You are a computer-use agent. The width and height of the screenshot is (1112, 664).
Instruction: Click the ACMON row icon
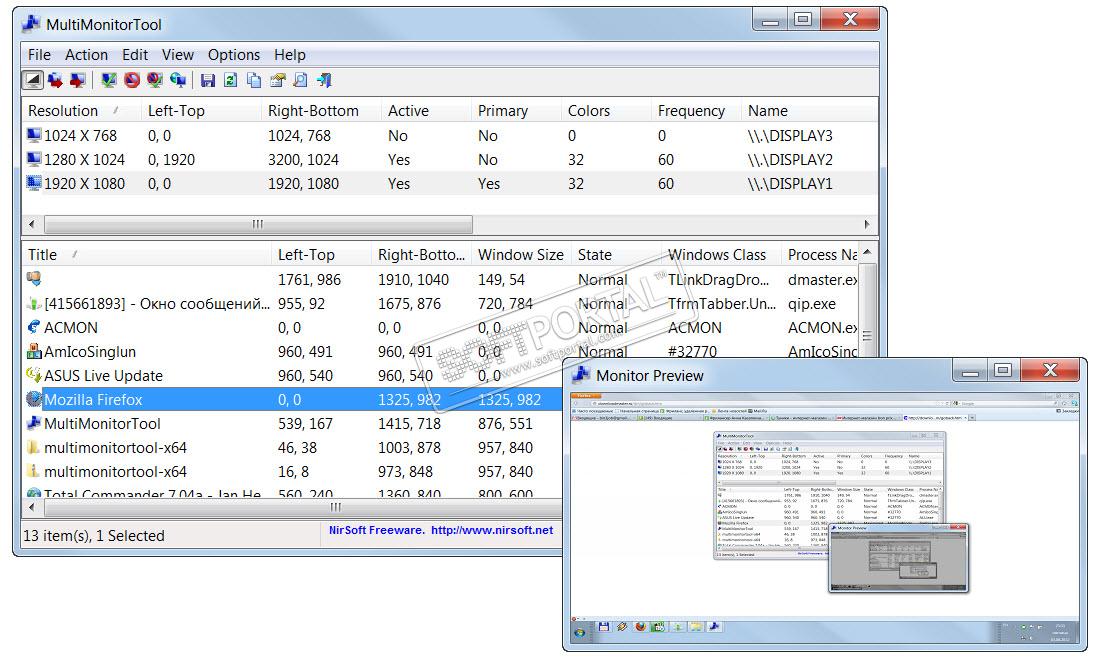pos(33,327)
